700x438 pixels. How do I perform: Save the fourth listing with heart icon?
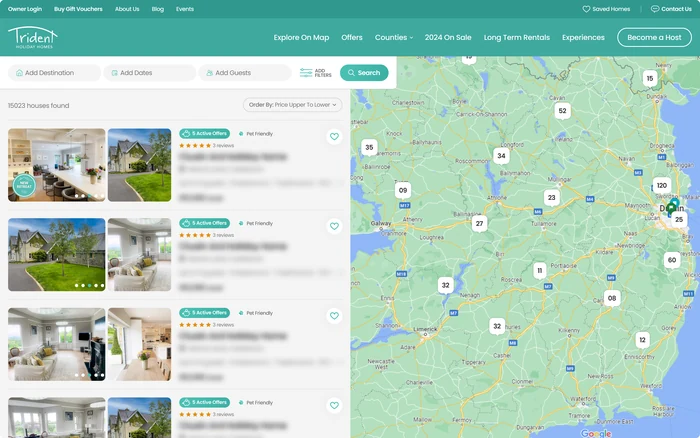[334, 405]
